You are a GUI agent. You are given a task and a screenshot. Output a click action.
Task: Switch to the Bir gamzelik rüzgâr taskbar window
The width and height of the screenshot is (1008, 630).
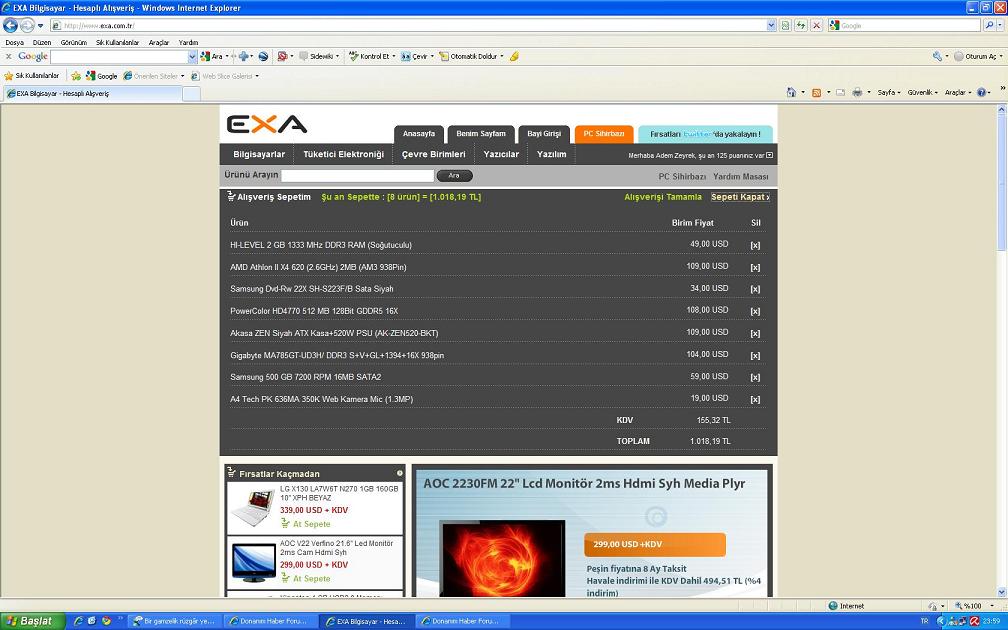(x=175, y=621)
